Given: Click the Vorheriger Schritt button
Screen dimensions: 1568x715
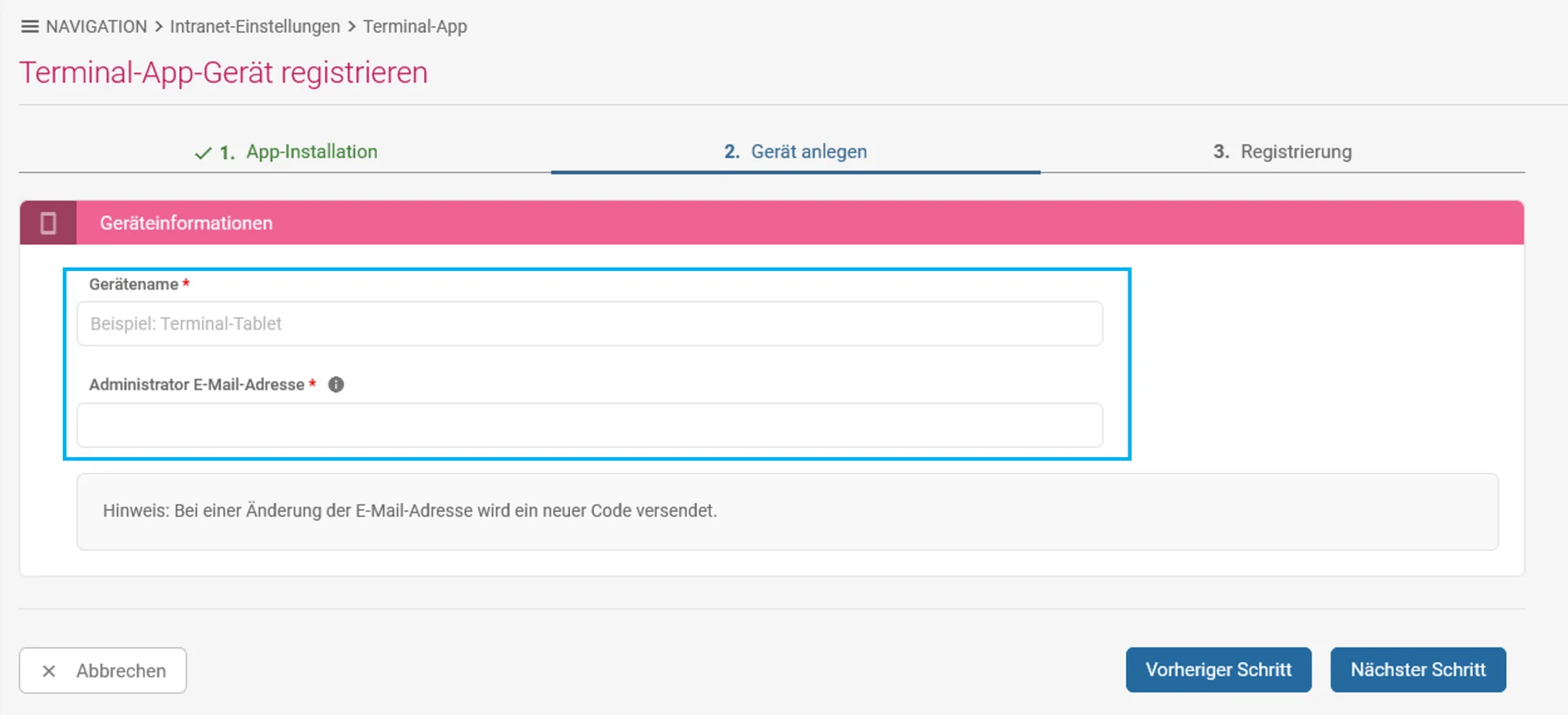Looking at the screenshot, I should 1218,670.
